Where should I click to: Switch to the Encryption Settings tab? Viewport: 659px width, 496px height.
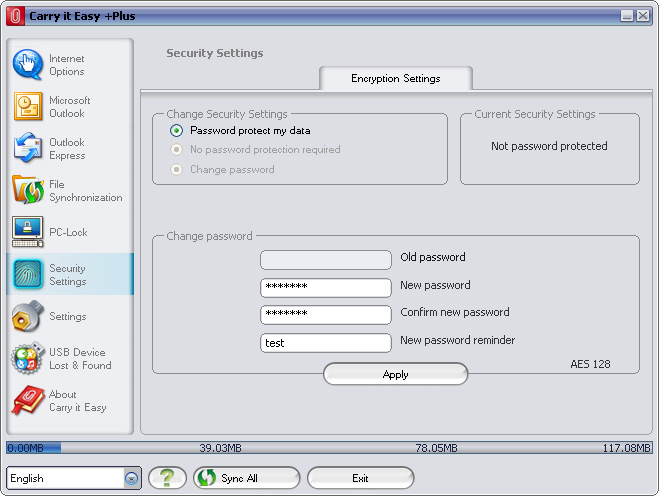click(395, 78)
